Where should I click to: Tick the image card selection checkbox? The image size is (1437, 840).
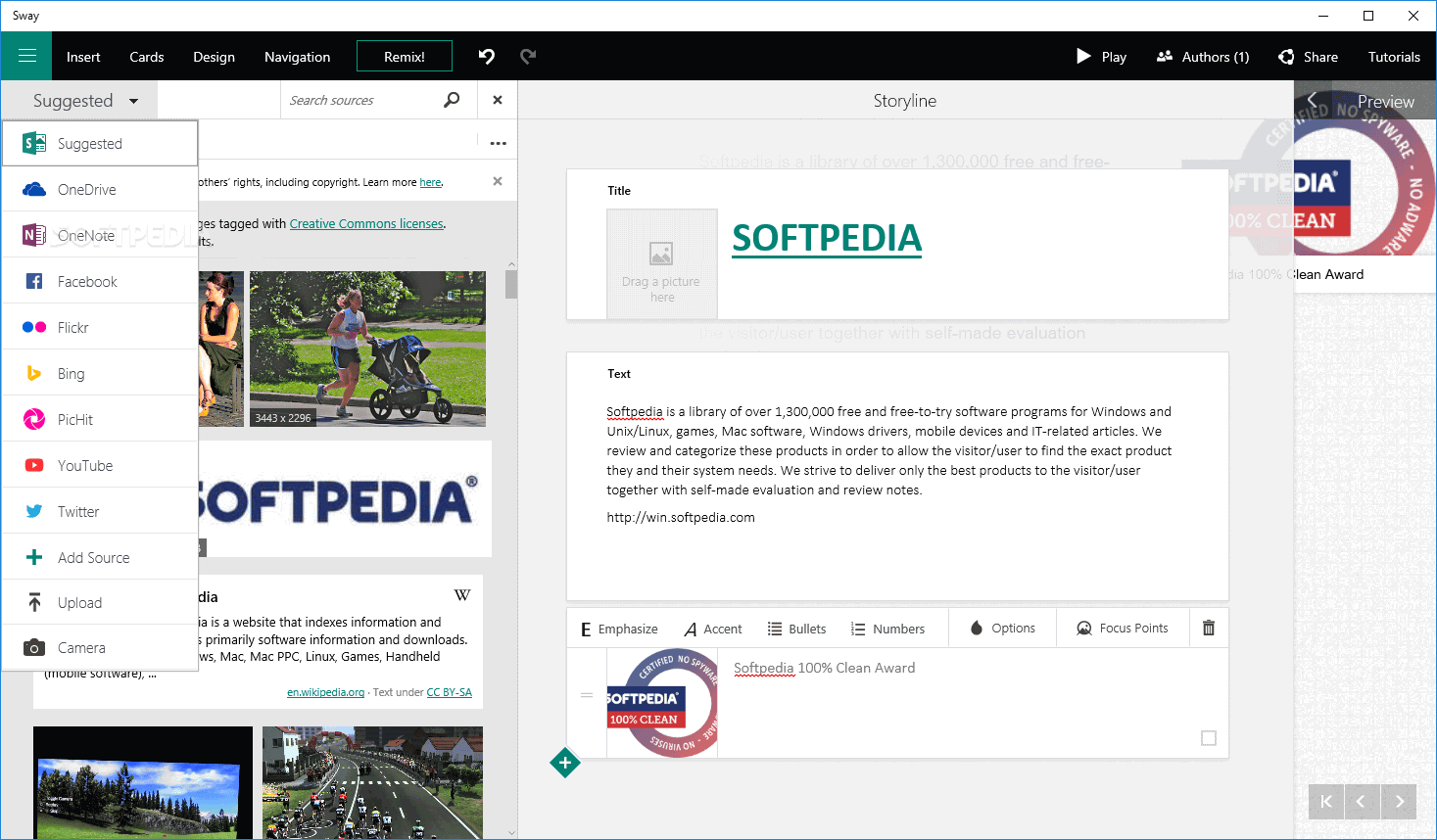point(1209,738)
